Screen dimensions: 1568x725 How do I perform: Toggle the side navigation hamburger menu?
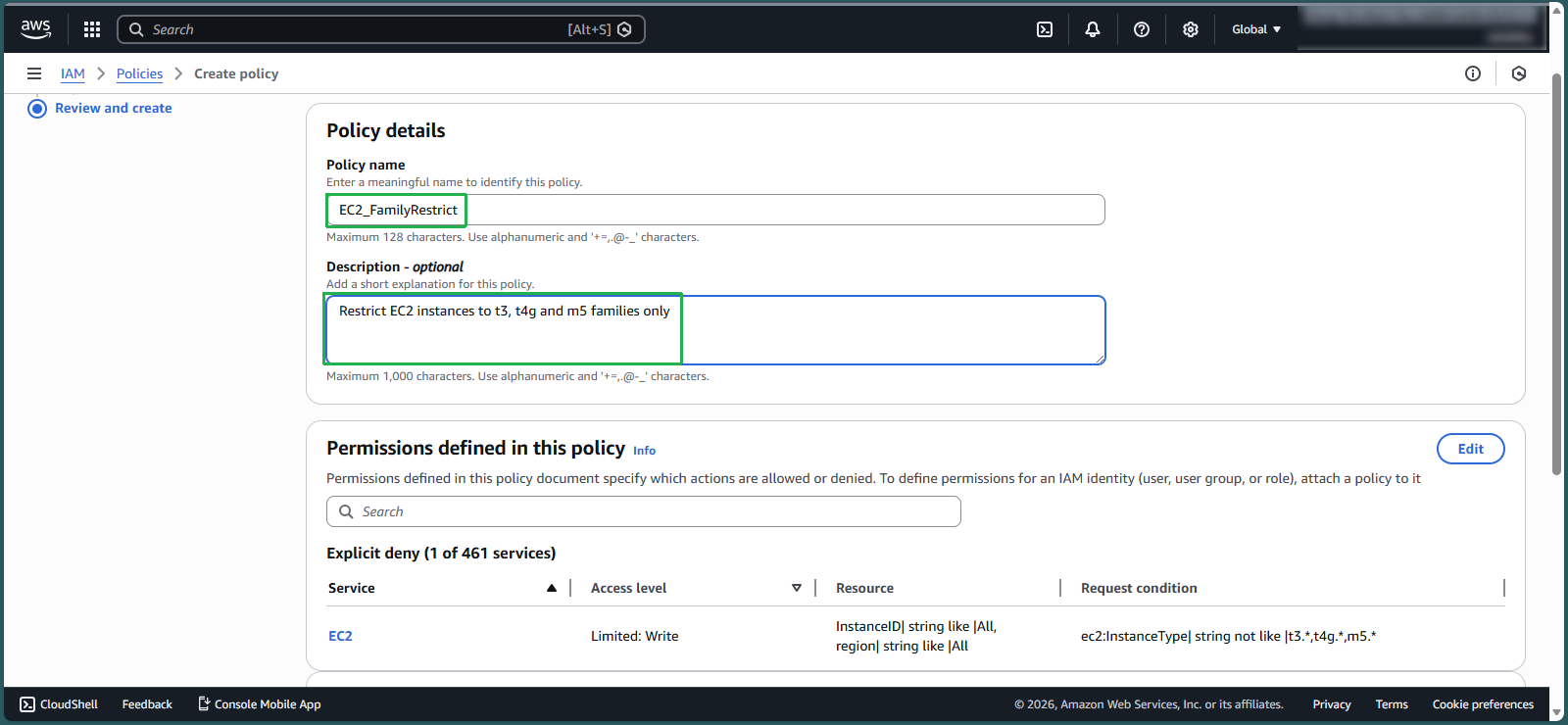pos(34,73)
